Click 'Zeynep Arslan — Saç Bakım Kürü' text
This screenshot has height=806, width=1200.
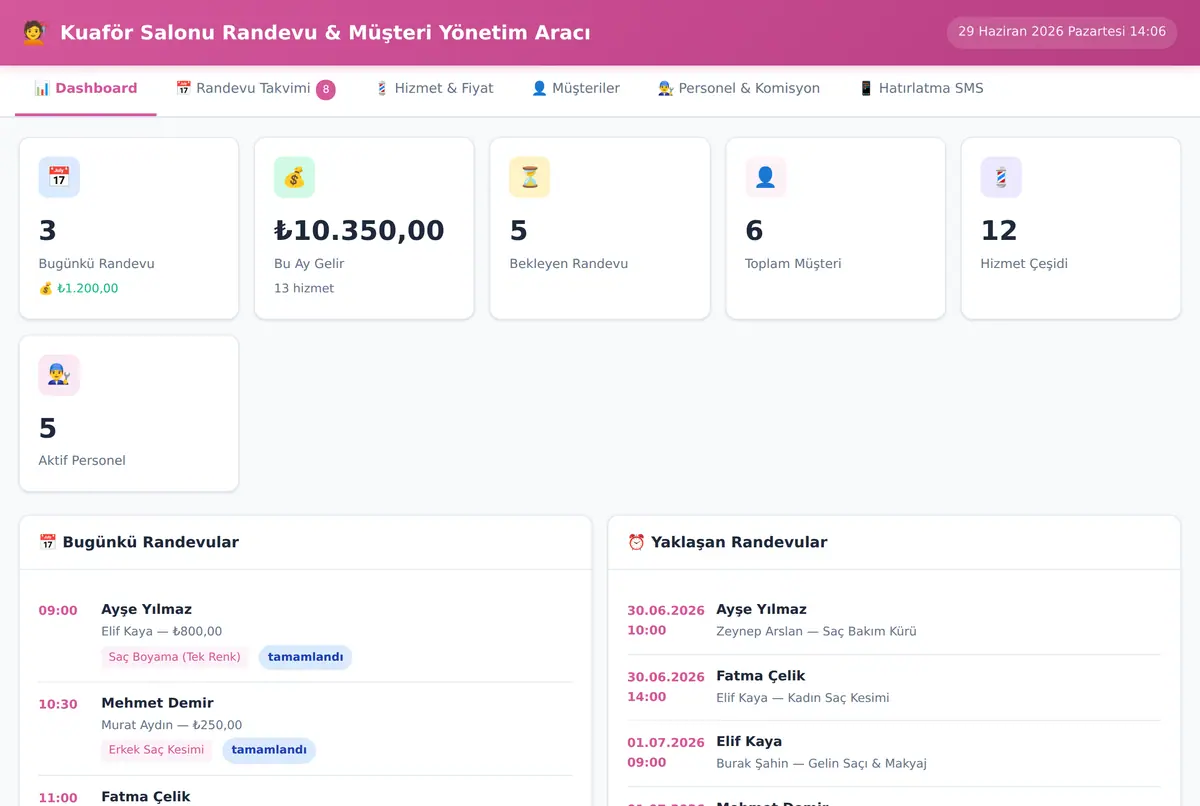coord(816,631)
